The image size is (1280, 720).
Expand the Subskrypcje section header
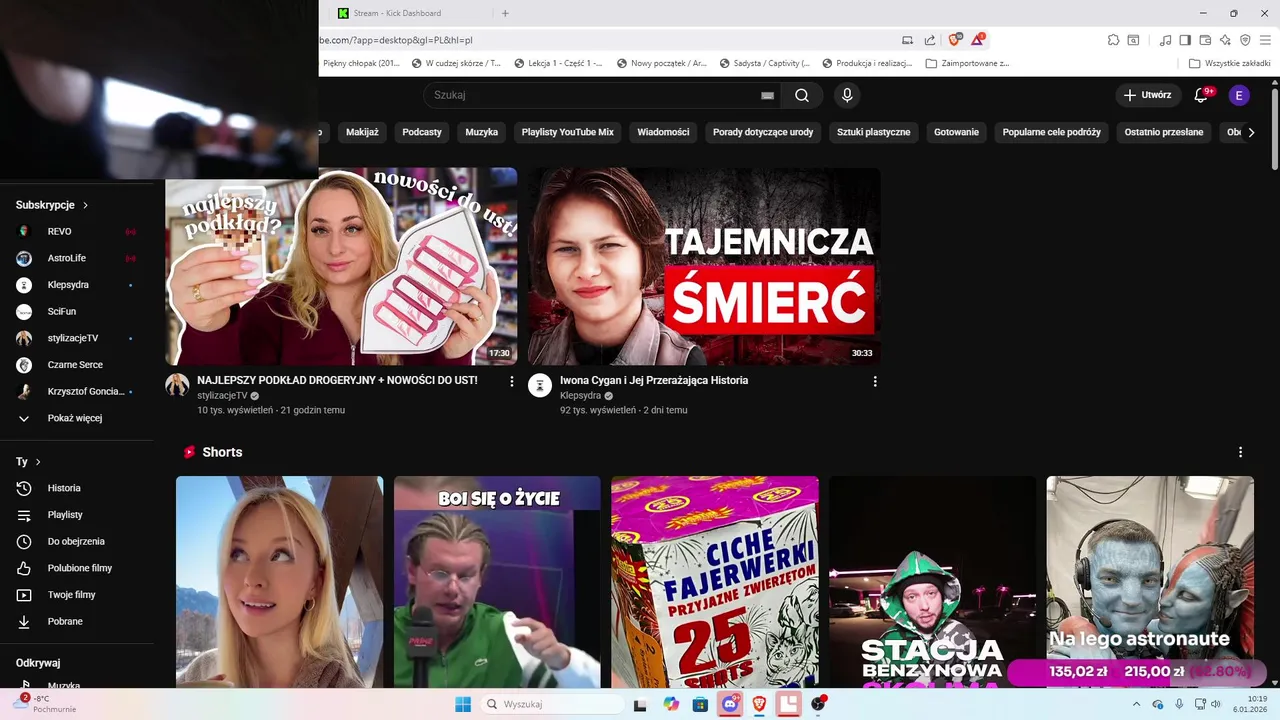pos(52,205)
